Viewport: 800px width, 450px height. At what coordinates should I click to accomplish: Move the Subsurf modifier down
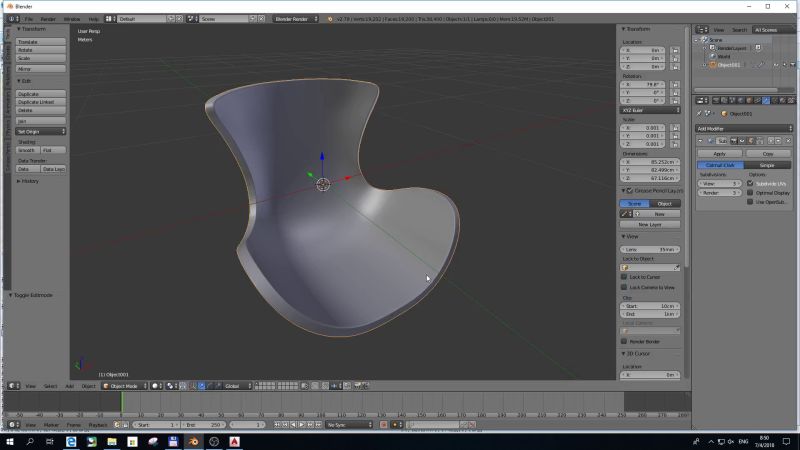coord(778,140)
